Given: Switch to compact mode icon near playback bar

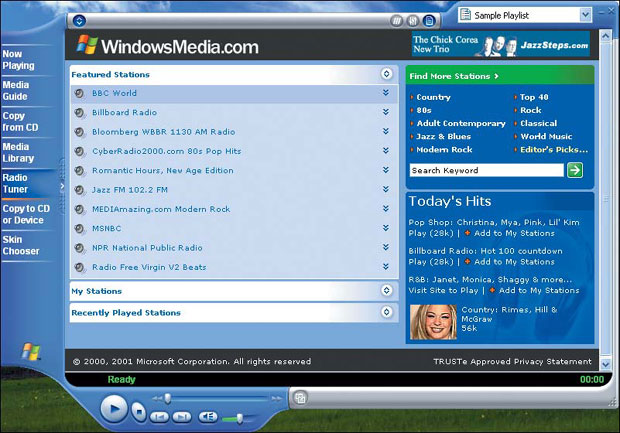Looking at the screenshot, I should point(300,398).
